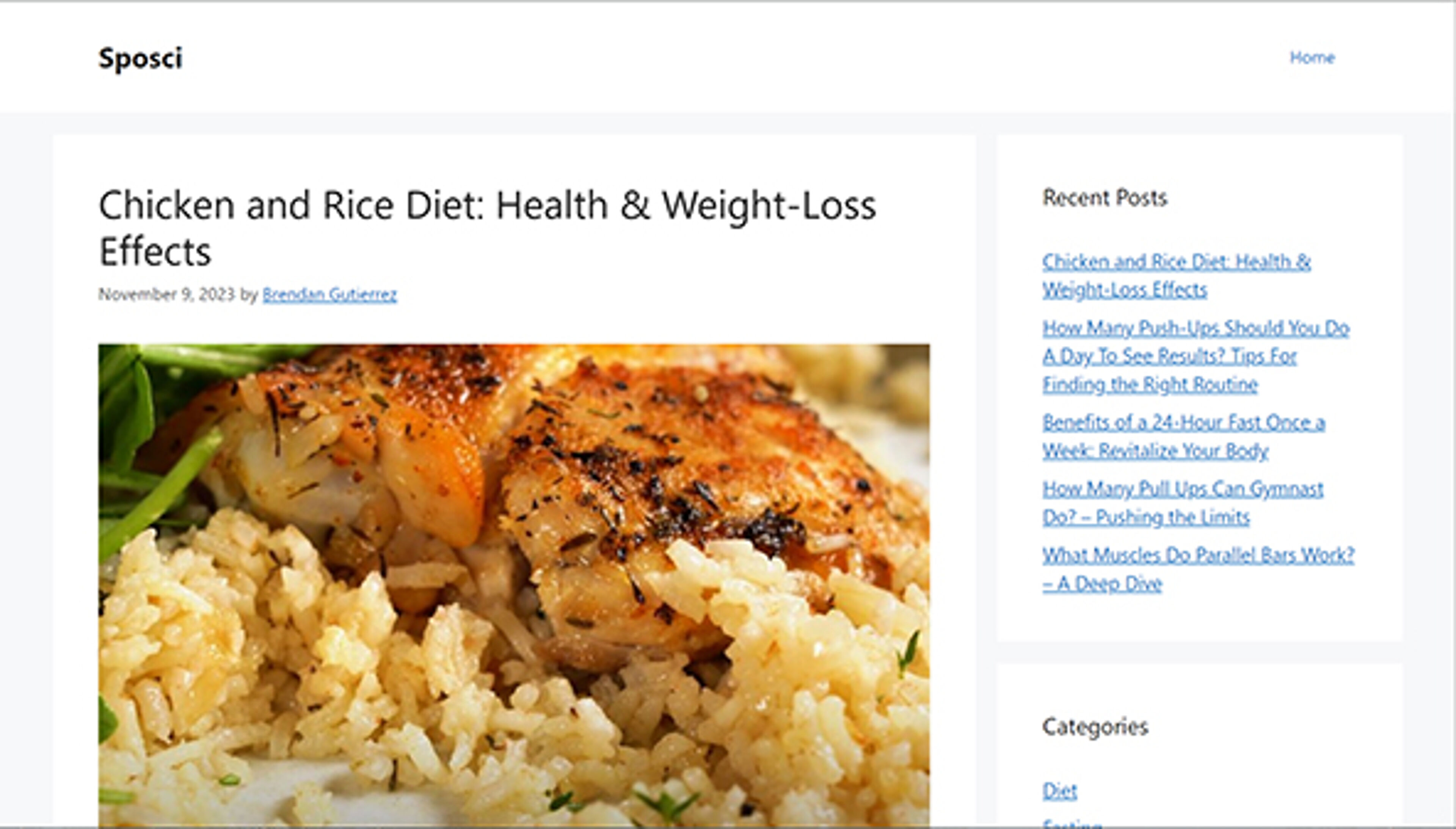
Task: Click the November 9, 2023 publish date
Action: coord(166,294)
